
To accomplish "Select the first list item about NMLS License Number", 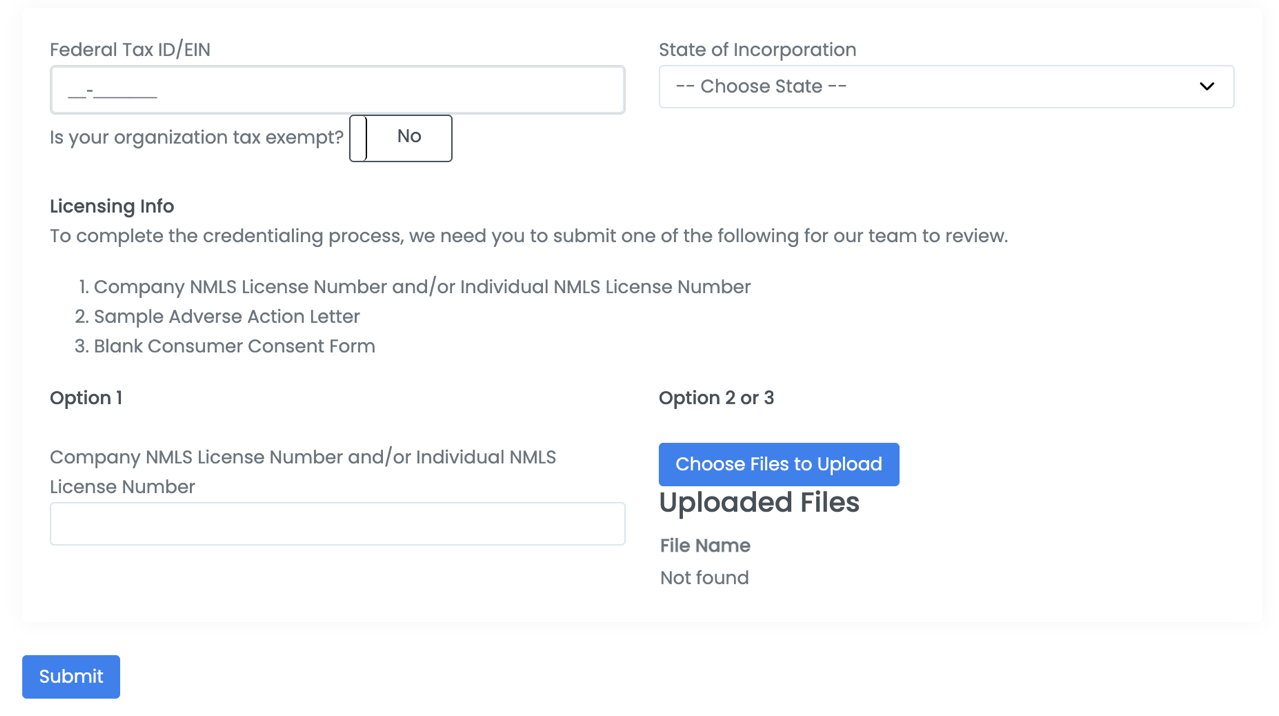I will coord(421,287).
